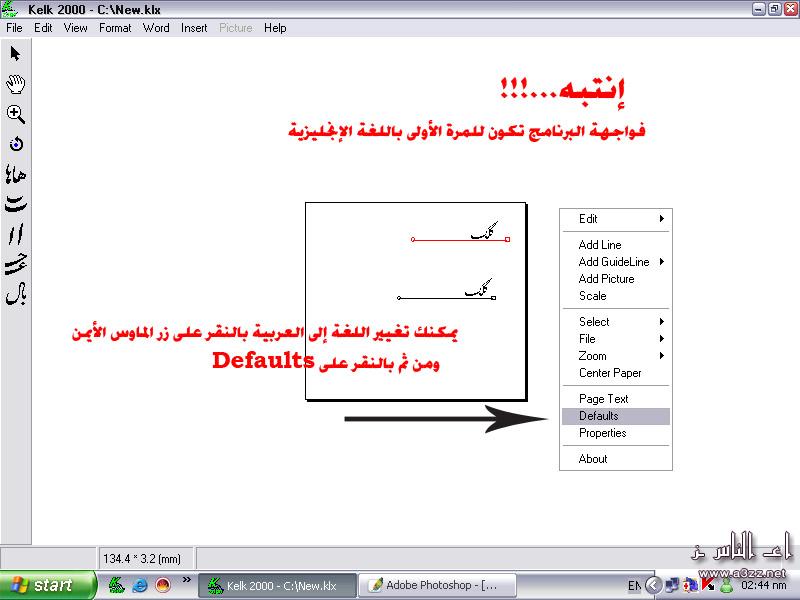Click the network computers tray icon
This screenshot has height=600, width=800.
[x=672, y=585]
